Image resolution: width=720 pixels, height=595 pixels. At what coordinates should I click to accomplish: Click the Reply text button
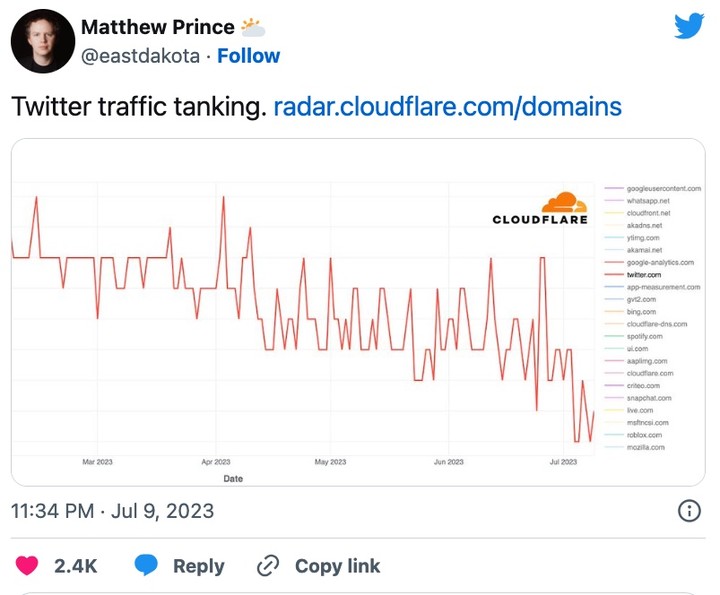click(x=198, y=566)
